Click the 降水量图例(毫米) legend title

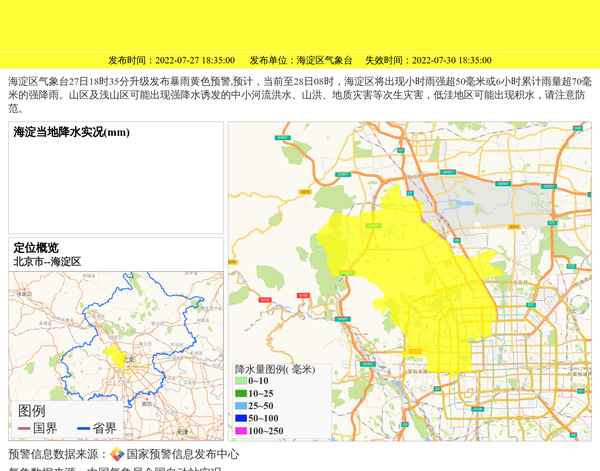point(275,369)
